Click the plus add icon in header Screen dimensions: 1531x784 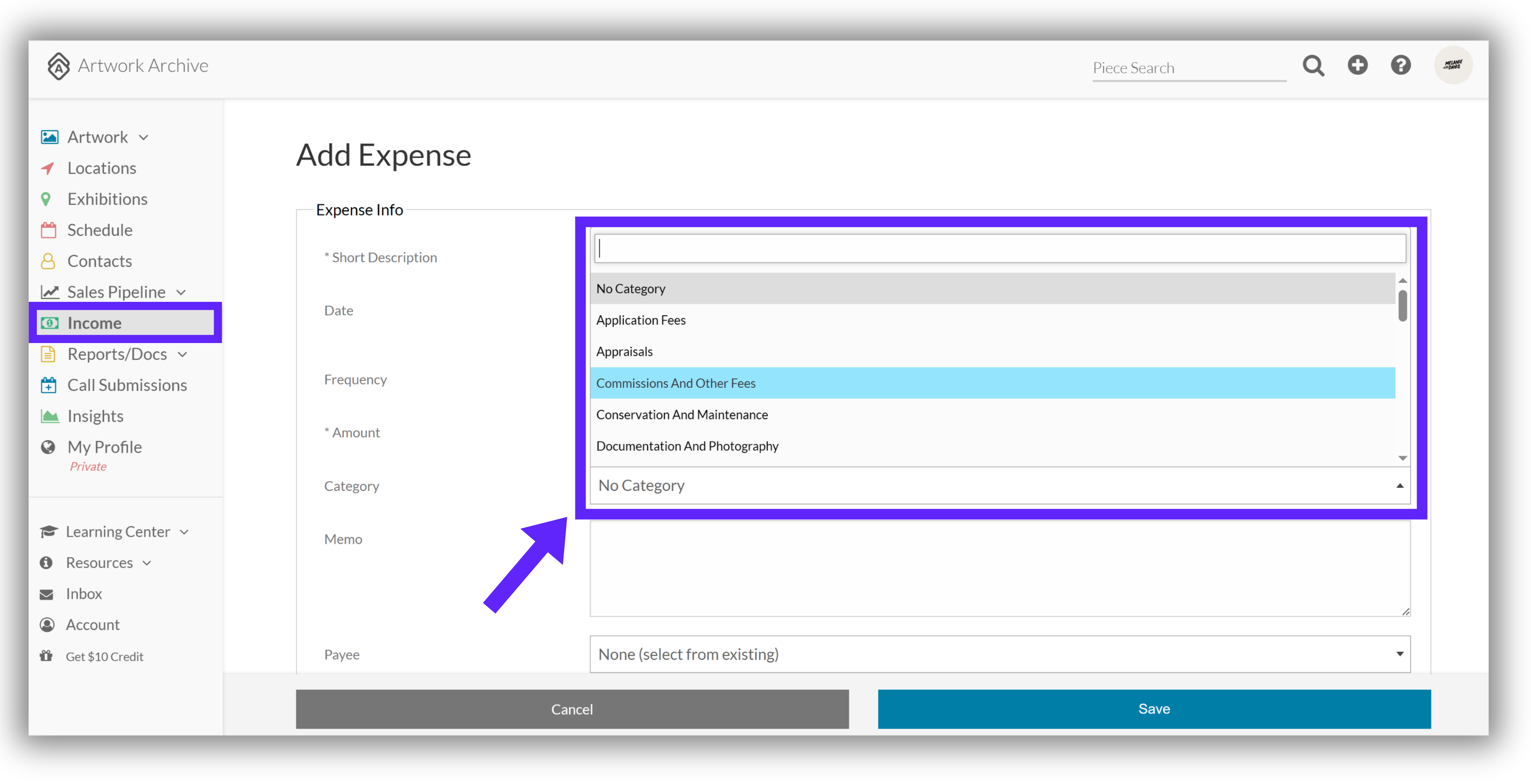click(x=1358, y=65)
